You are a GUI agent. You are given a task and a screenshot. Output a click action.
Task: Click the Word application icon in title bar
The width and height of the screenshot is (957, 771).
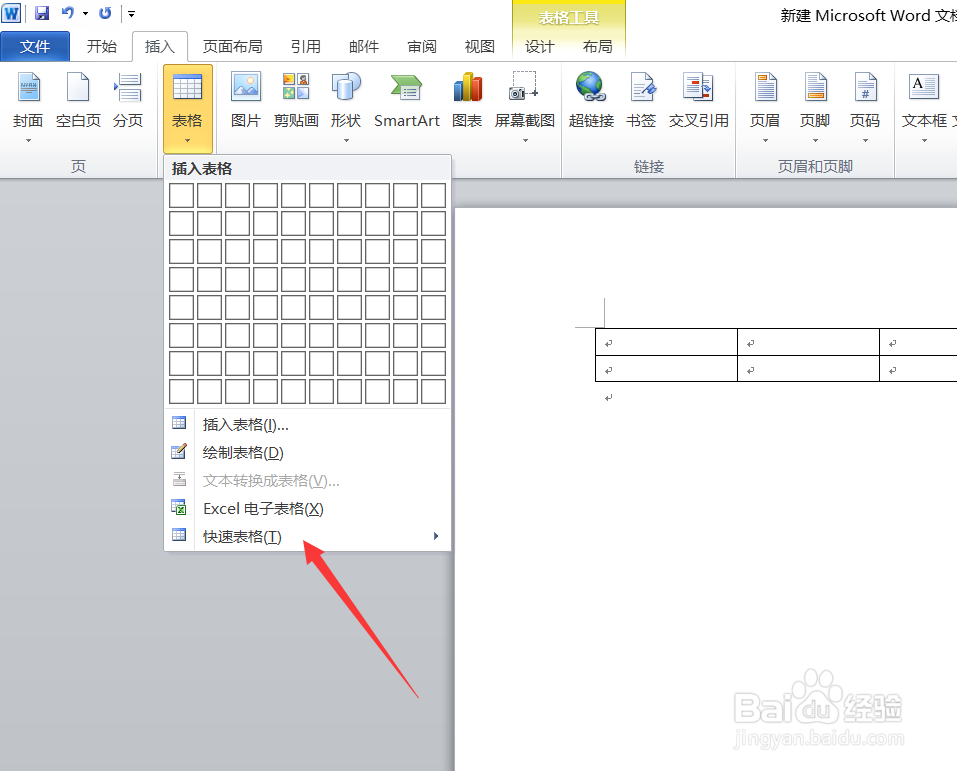click(12, 13)
